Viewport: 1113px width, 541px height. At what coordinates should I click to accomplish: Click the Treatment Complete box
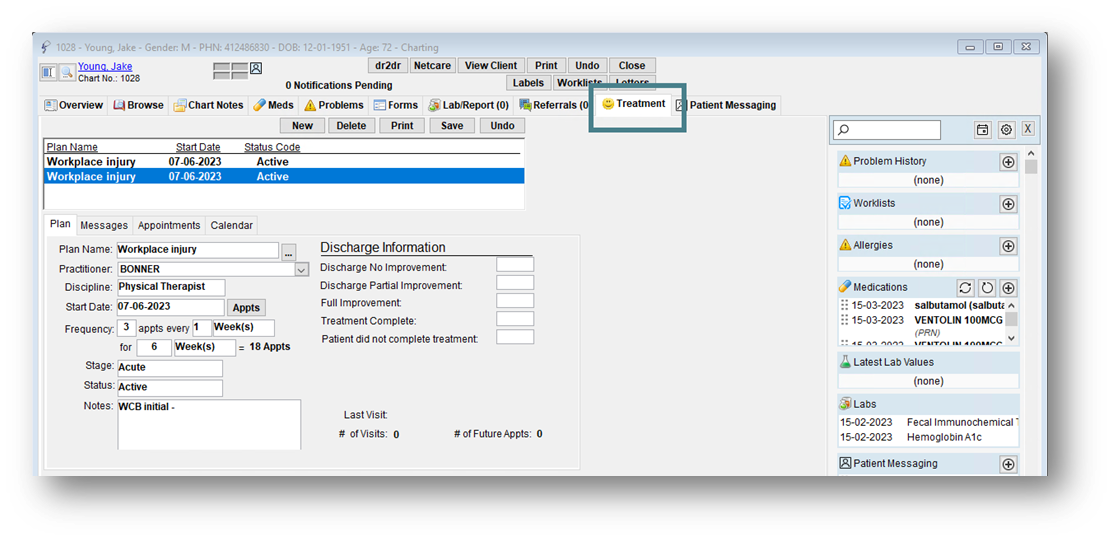[515, 319]
